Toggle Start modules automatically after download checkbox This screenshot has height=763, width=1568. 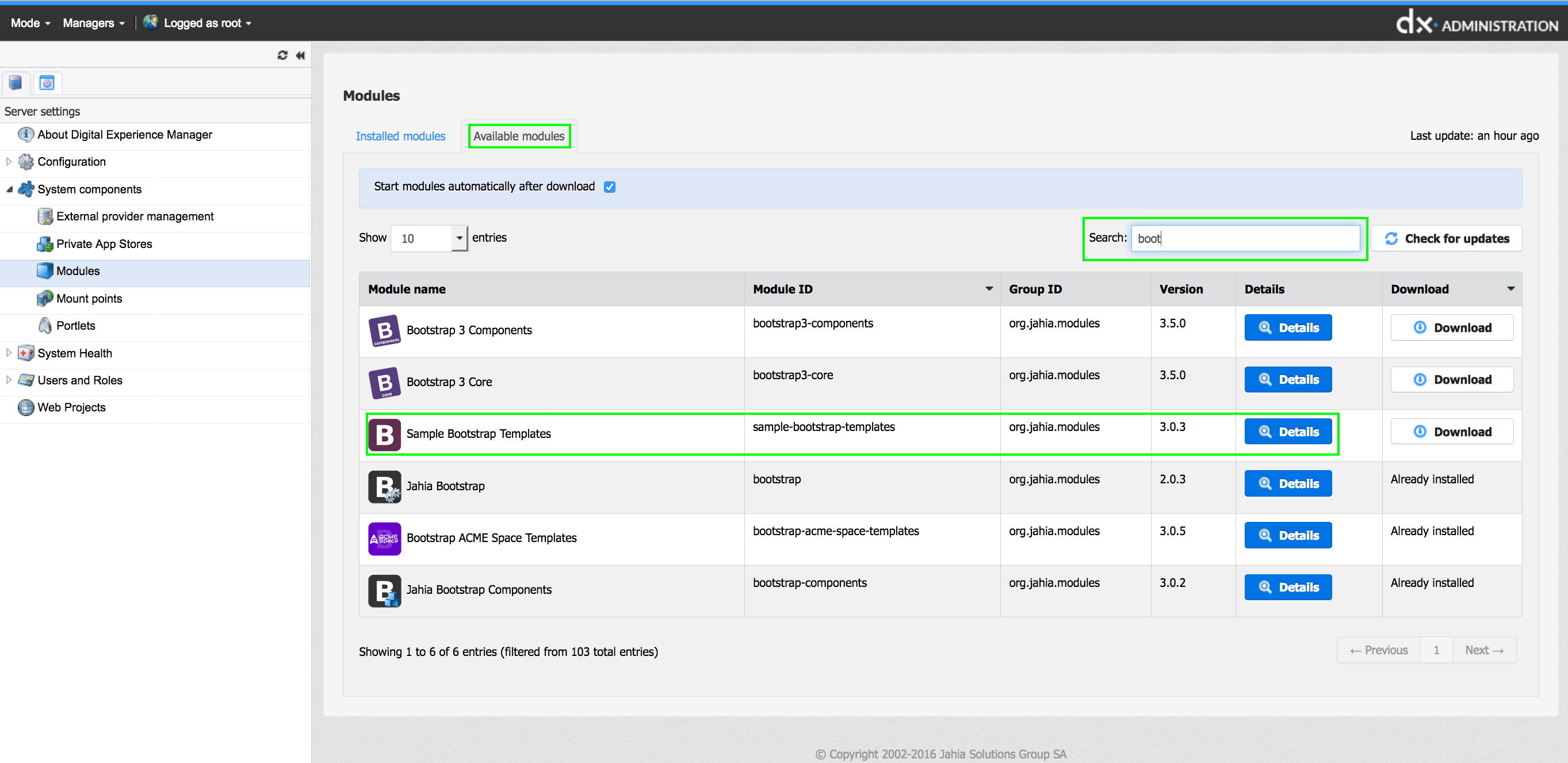[609, 187]
